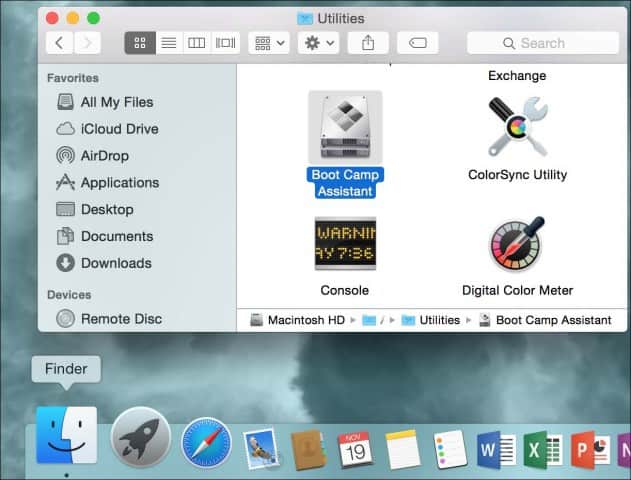The width and height of the screenshot is (631, 480).
Task: Click the Favorites sidebar heading
Action: 73,78
